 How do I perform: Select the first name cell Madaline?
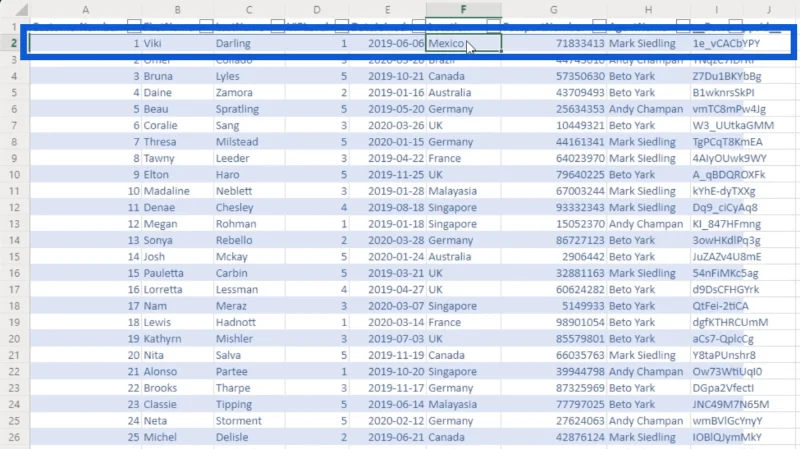[x=178, y=191]
